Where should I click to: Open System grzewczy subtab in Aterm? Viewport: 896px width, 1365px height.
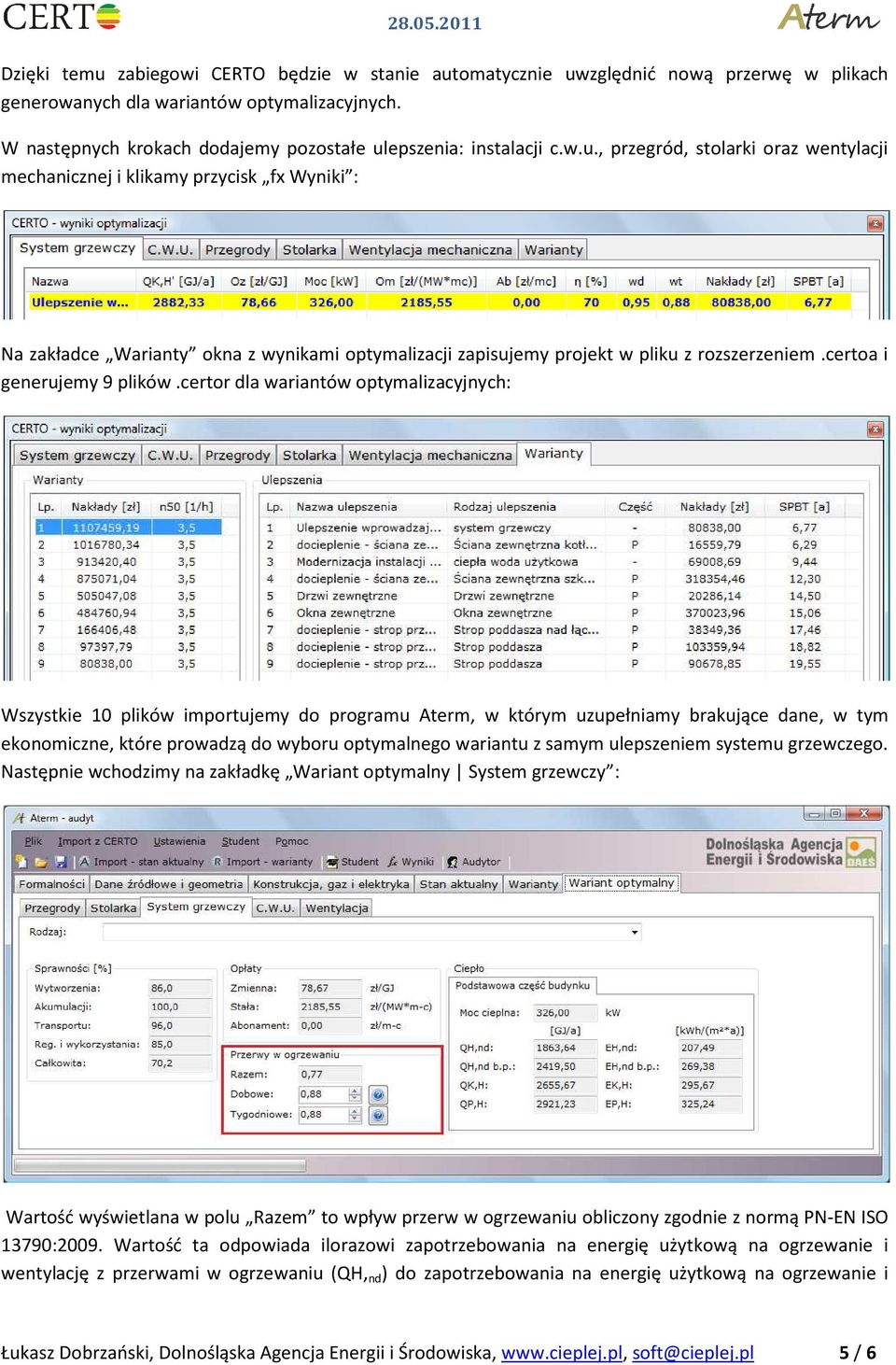pos(196,908)
